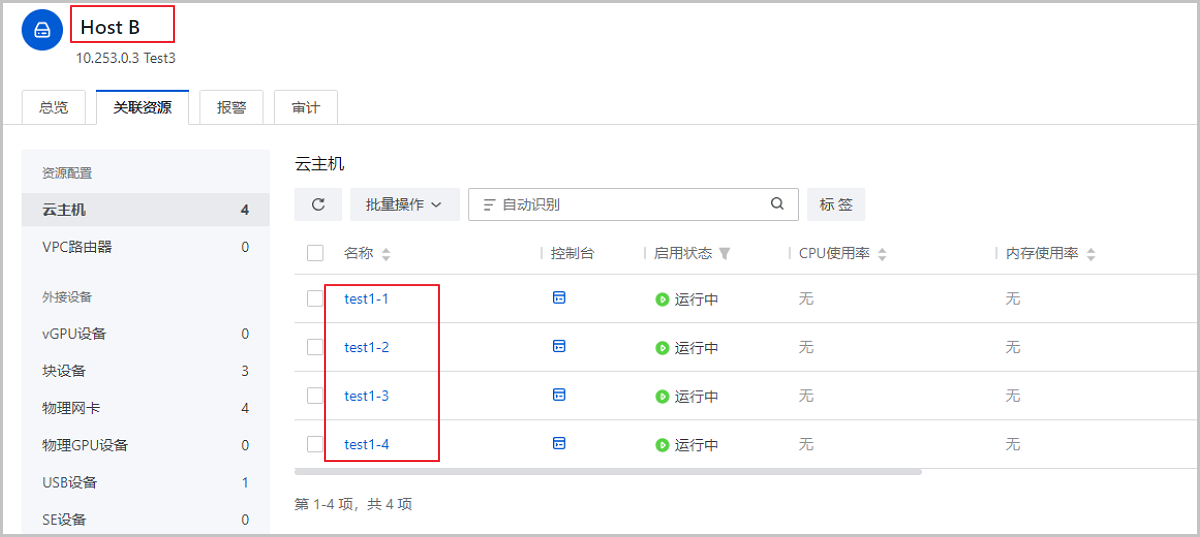Sort by CPU使用率 column arrows
This screenshot has height=537, width=1200.
point(882,255)
